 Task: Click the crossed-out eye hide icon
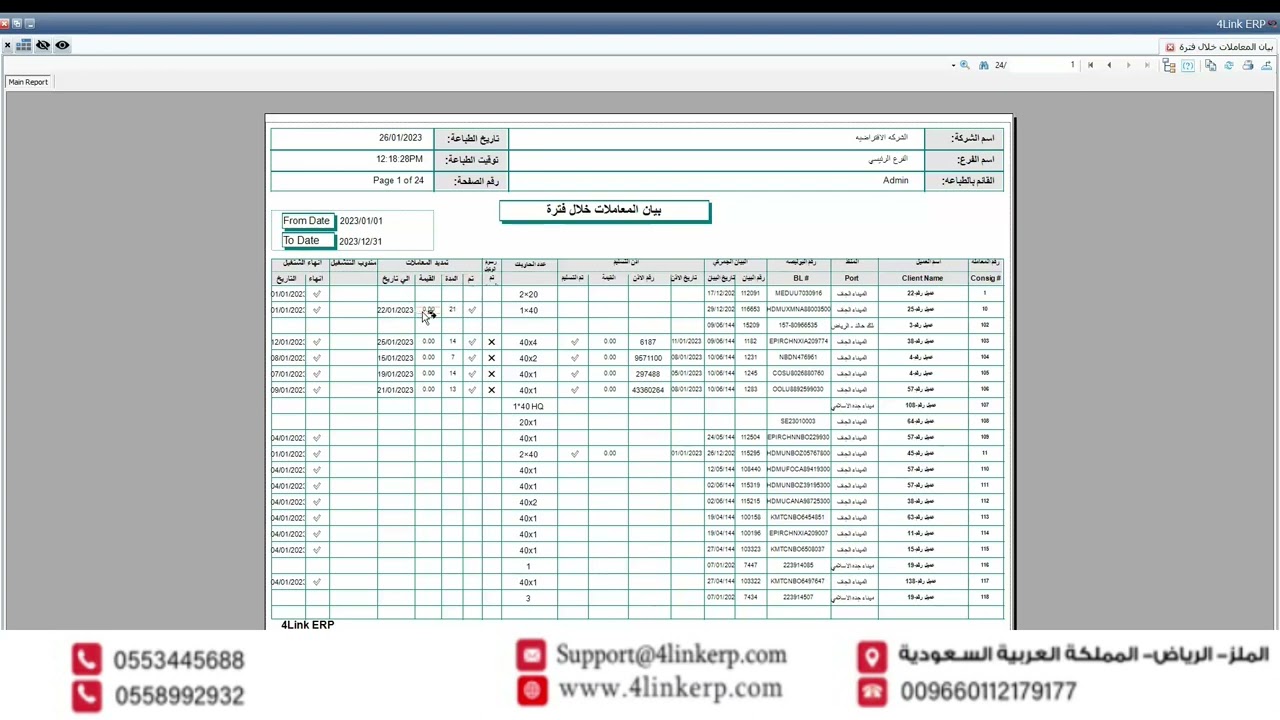tap(43, 45)
